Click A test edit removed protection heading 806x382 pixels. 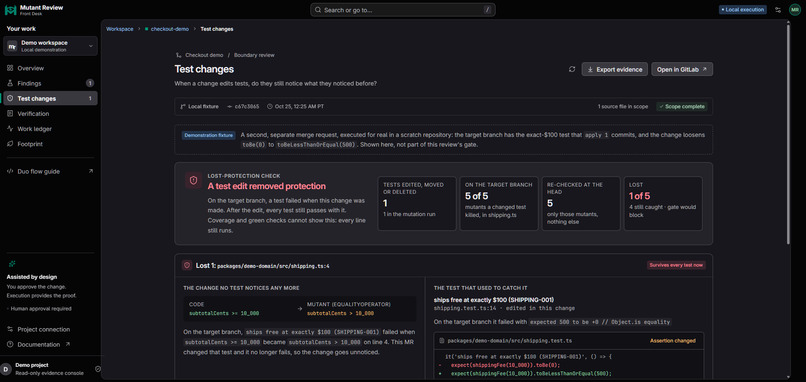(267, 186)
